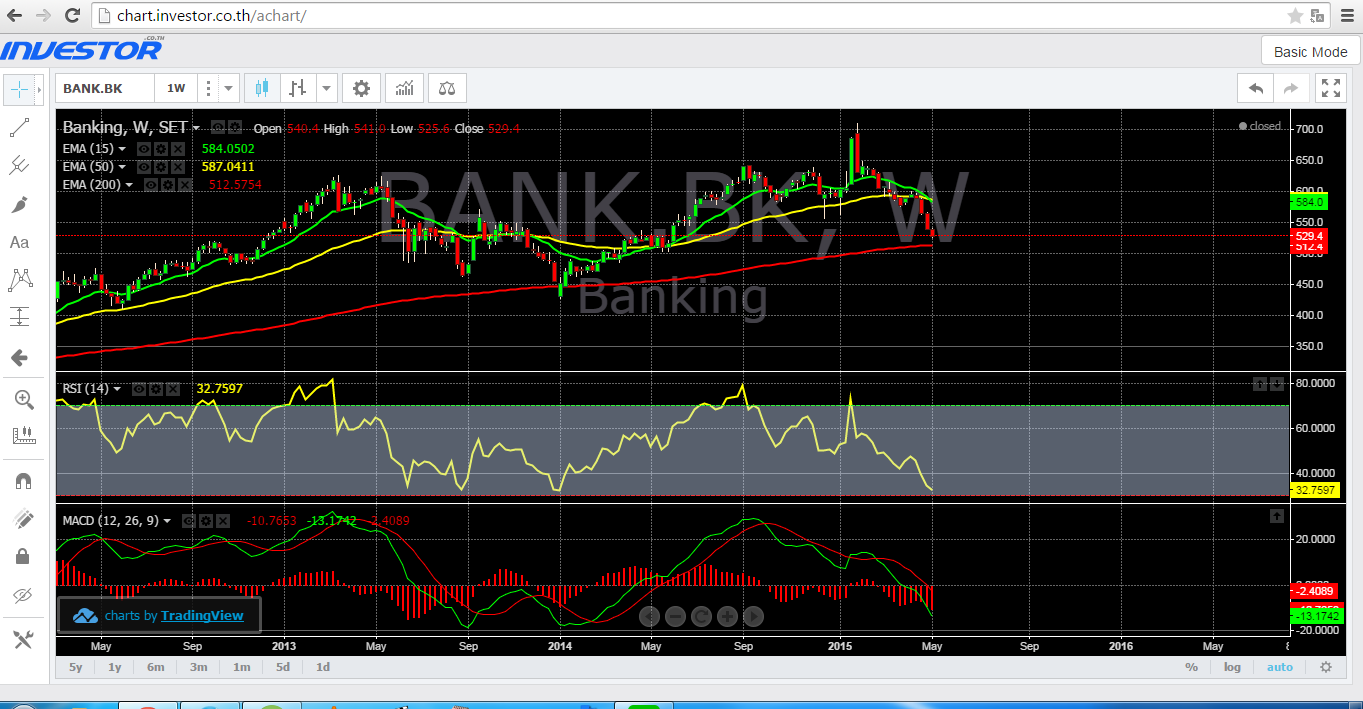Switch to Basic Mode
Image resolution: width=1363 pixels, height=709 pixels.
[1310, 52]
